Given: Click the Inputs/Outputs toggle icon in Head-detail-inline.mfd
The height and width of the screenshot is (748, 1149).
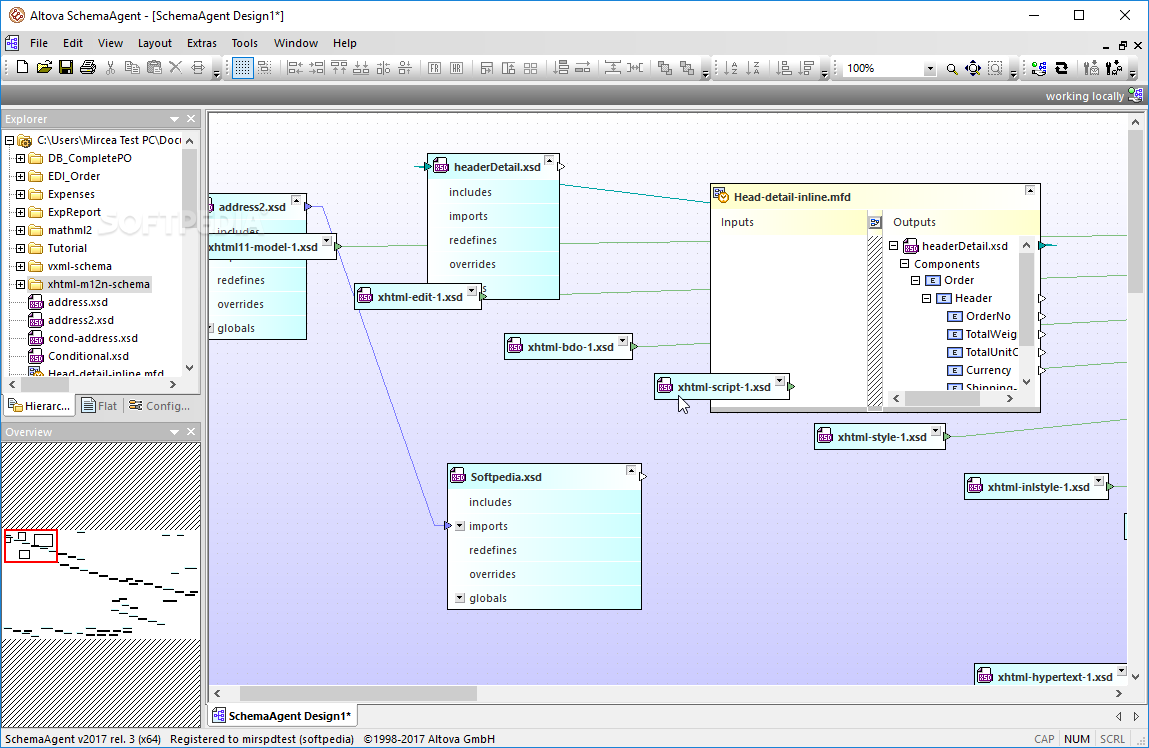Looking at the screenshot, I should (x=875, y=223).
